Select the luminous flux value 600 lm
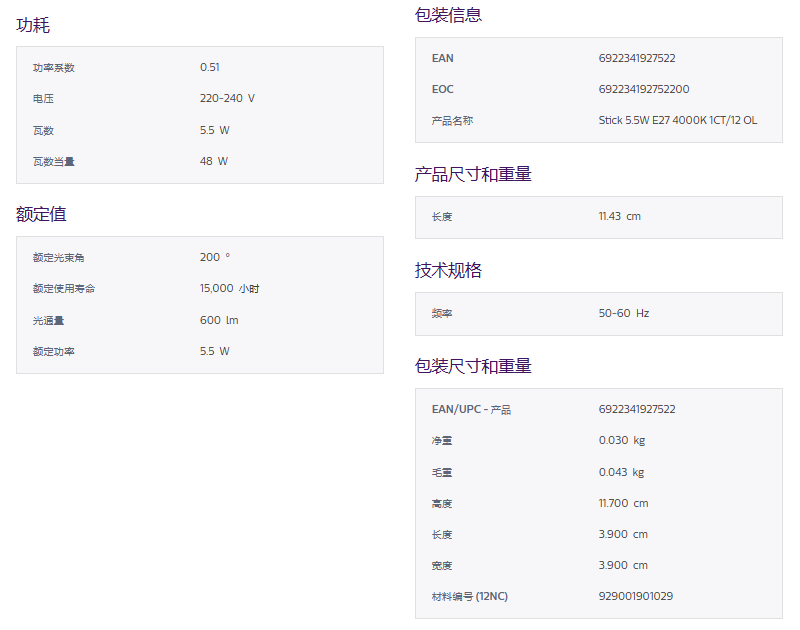800x630 pixels. click(x=219, y=320)
